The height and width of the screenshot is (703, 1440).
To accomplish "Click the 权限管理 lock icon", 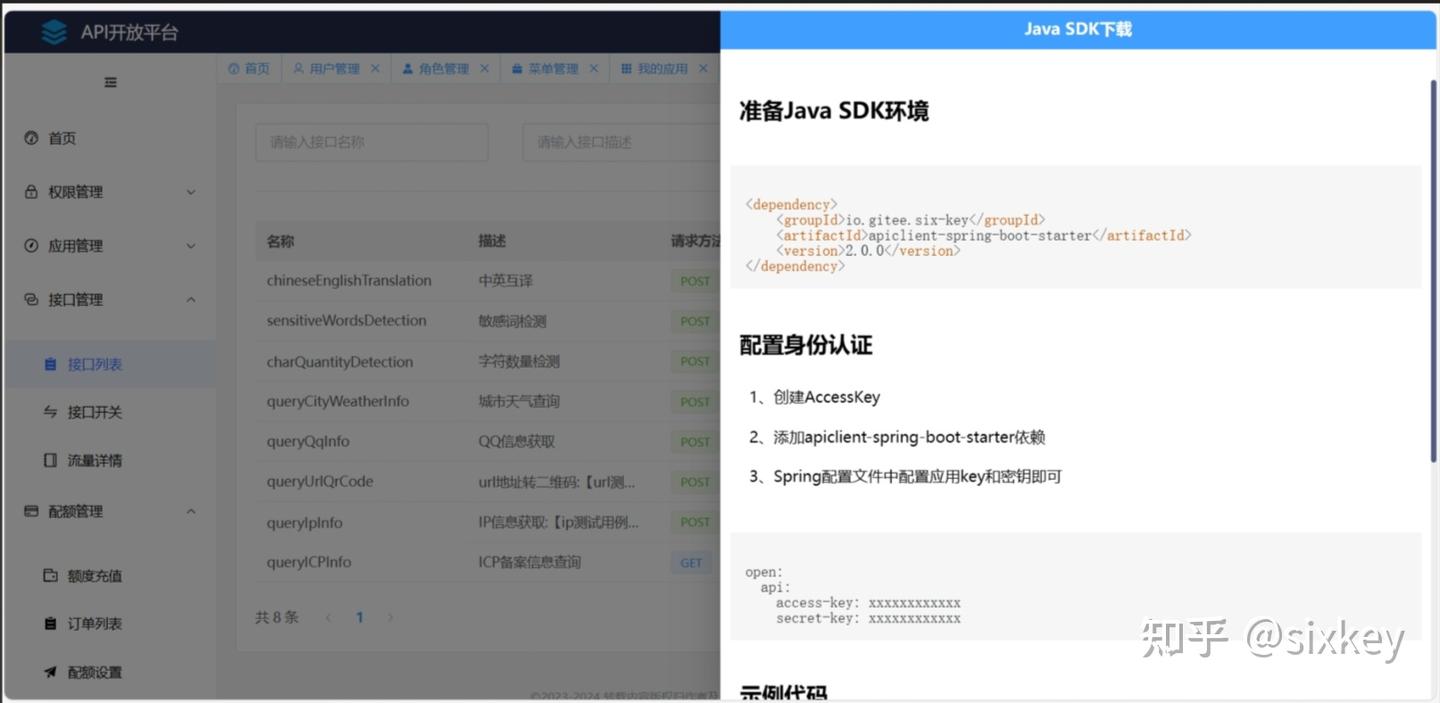I will pos(30,191).
